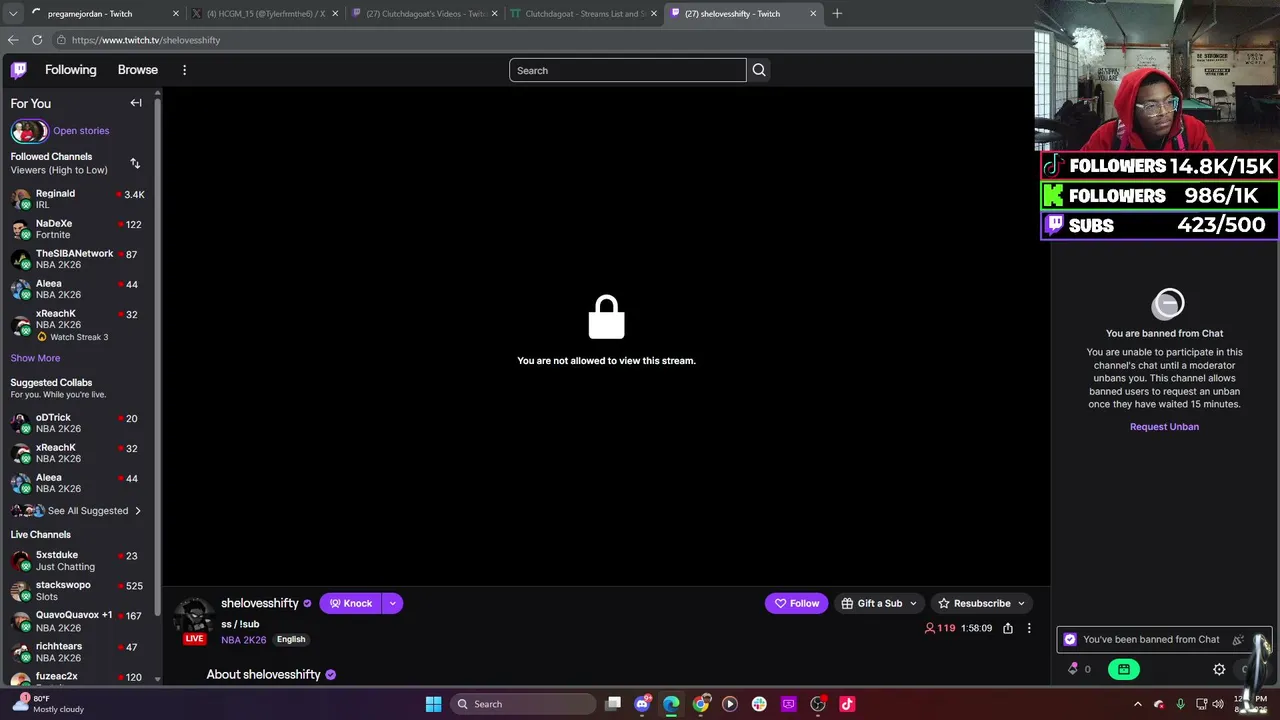Open richhtears live channel

click(78, 652)
